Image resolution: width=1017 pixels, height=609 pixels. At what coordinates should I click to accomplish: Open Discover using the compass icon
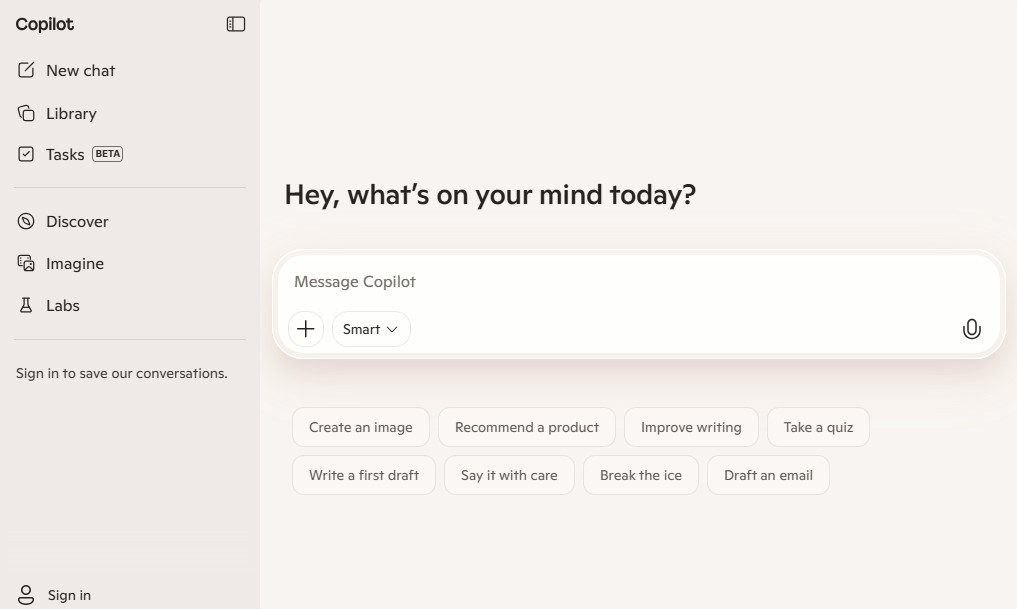(x=27, y=221)
